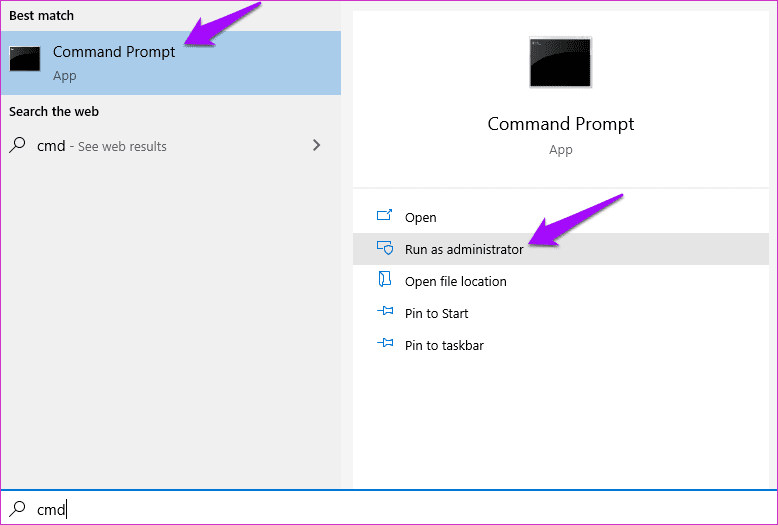Image resolution: width=778 pixels, height=525 pixels.
Task: Click the pin icon next to Pin to Start
Action: [385, 311]
